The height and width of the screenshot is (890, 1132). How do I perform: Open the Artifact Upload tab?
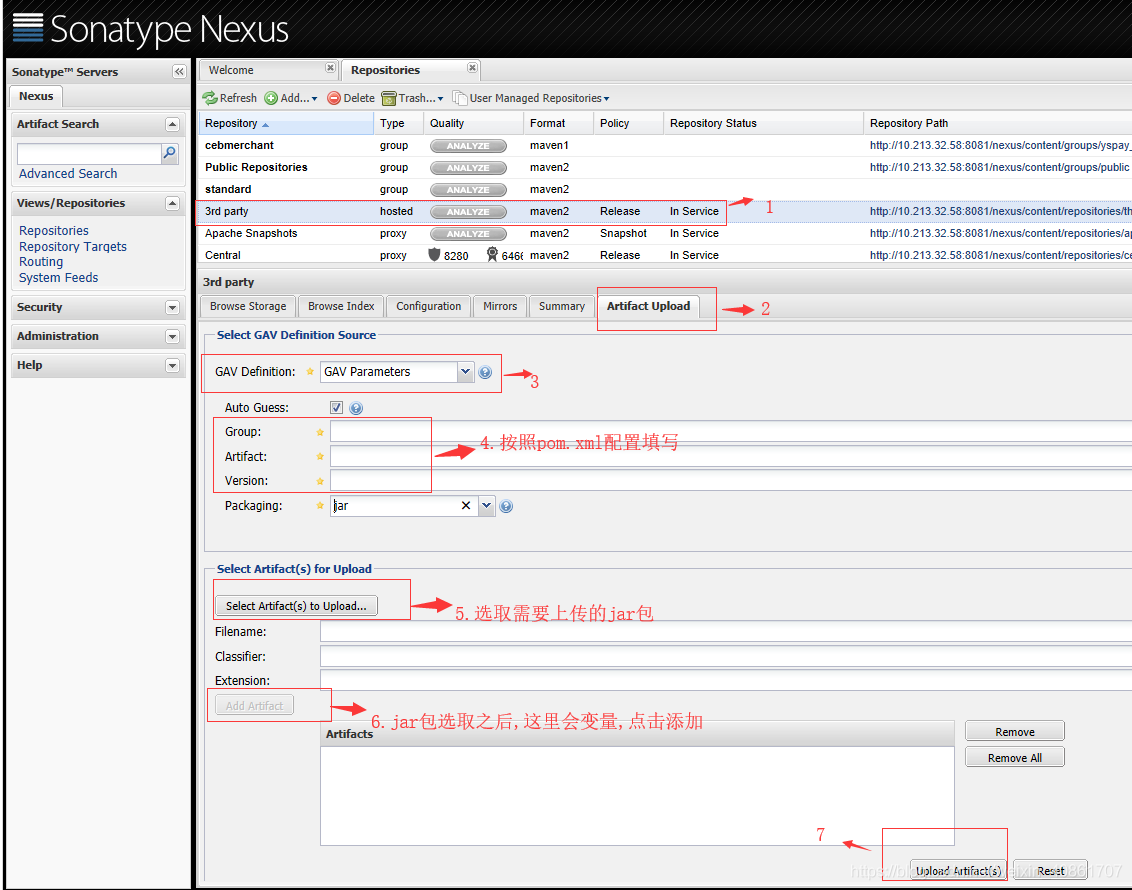pos(648,306)
